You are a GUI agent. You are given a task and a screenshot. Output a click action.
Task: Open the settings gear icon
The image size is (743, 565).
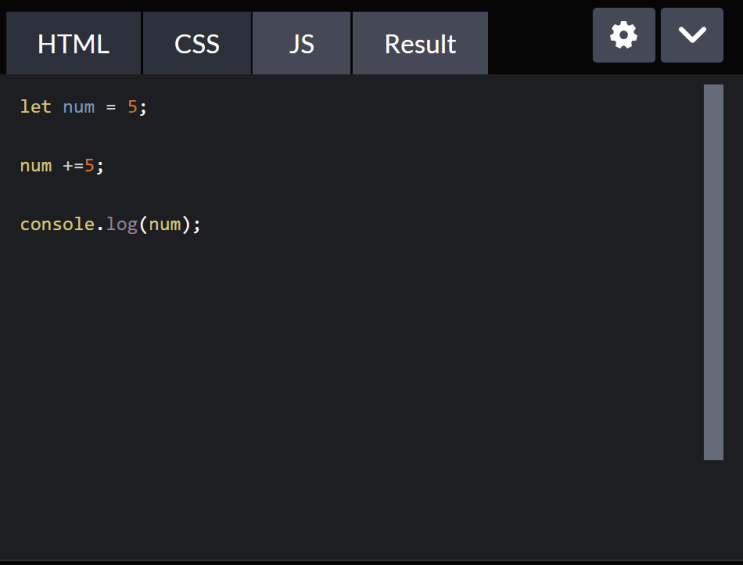(624, 35)
